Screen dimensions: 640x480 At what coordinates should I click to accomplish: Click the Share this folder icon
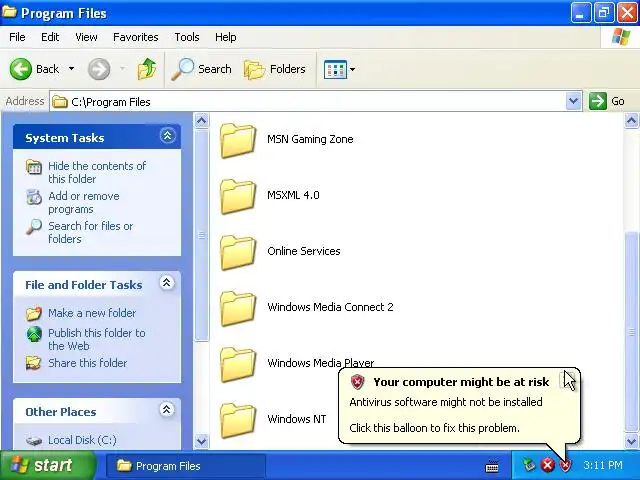(x=33, y=363)
